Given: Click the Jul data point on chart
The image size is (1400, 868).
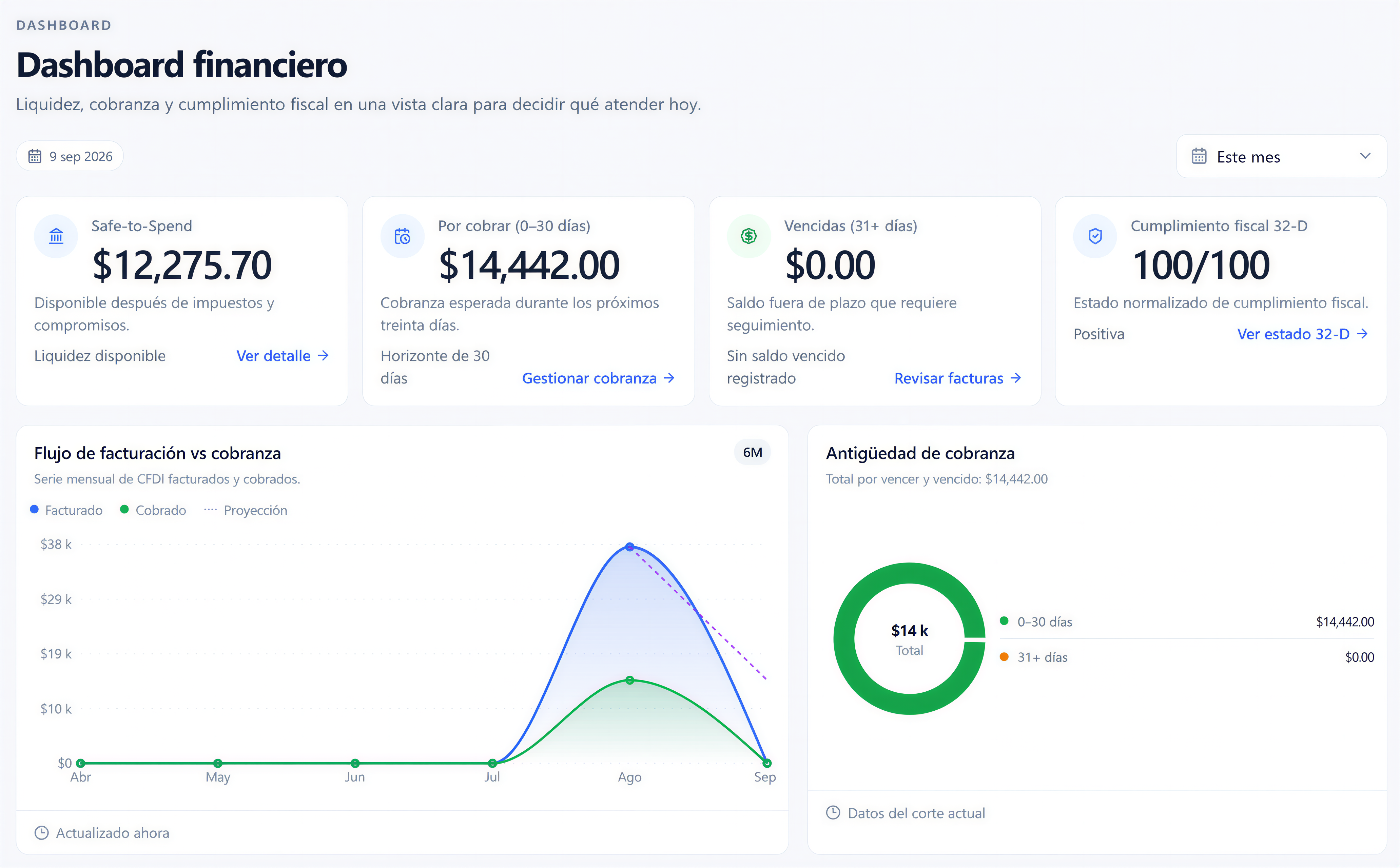Looking at the screenshot, I should pyautogui.click(x=492, y=763).
